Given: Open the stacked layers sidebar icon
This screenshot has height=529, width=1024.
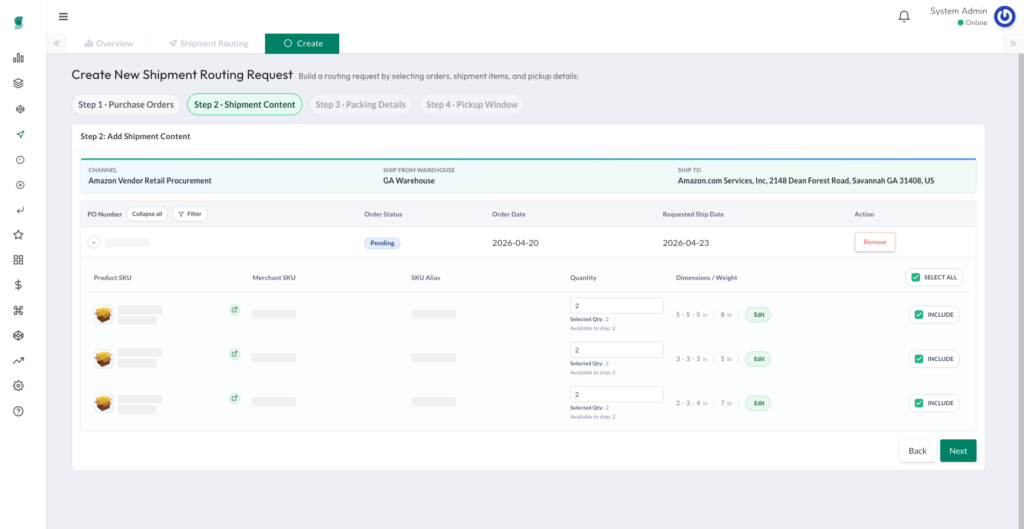Looking at the screenshot, I should coord(18,84).
